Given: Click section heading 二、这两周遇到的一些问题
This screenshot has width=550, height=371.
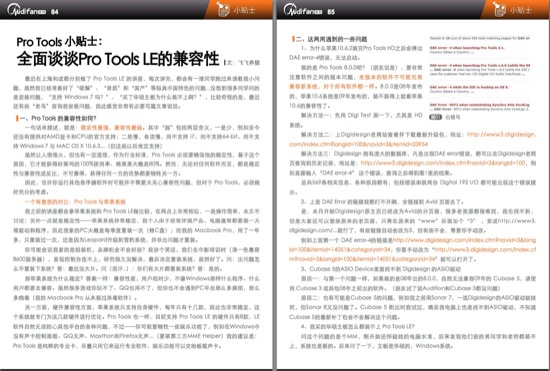Looking at the screenshot, I should pyautogui.click(x=331, y=39).
